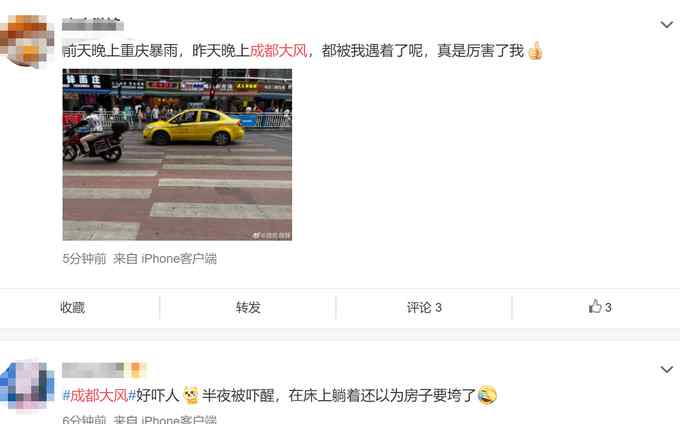The height and width of the screenshot is (424, 680).
Task: Click the orange badge beside second username
Action: point(136,370)
